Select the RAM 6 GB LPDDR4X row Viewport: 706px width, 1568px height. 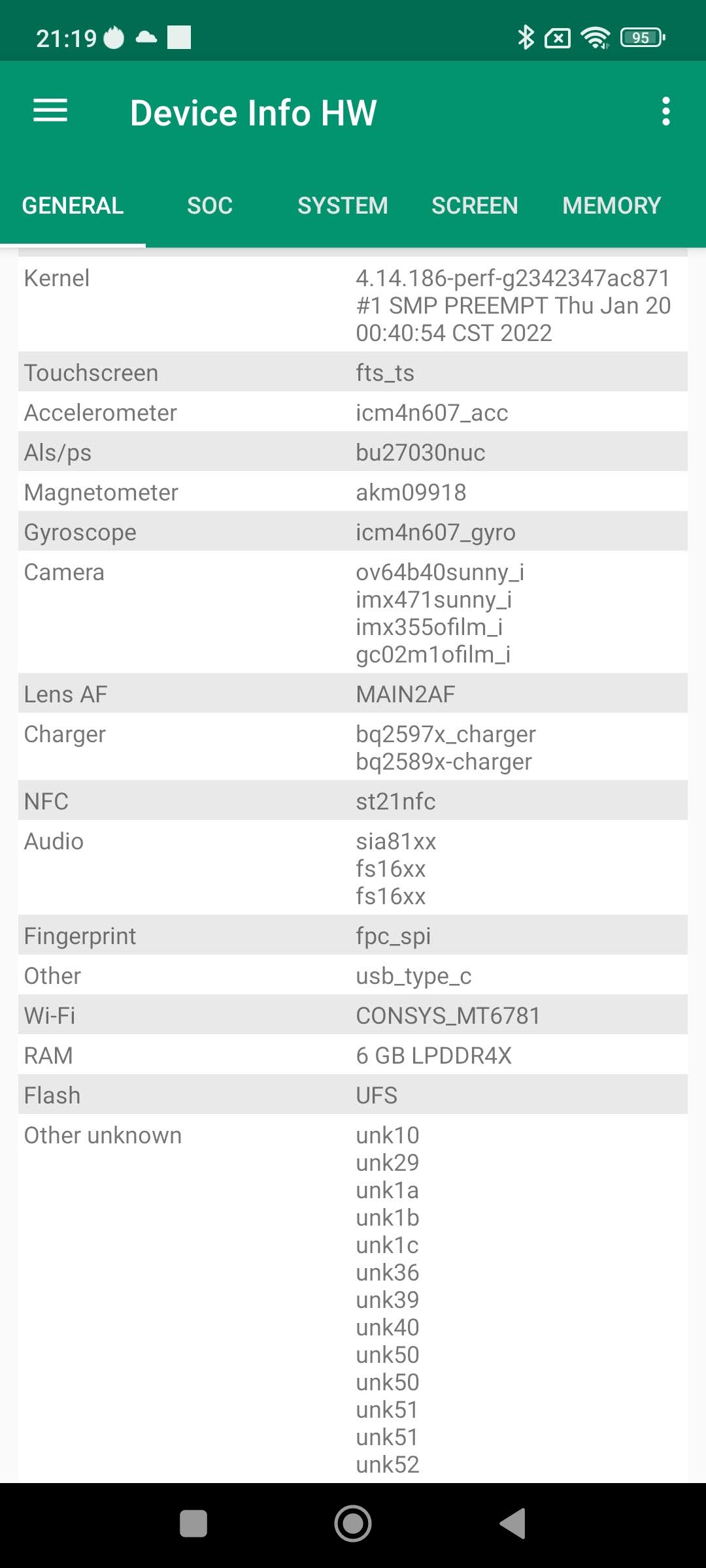[353, 1055]
